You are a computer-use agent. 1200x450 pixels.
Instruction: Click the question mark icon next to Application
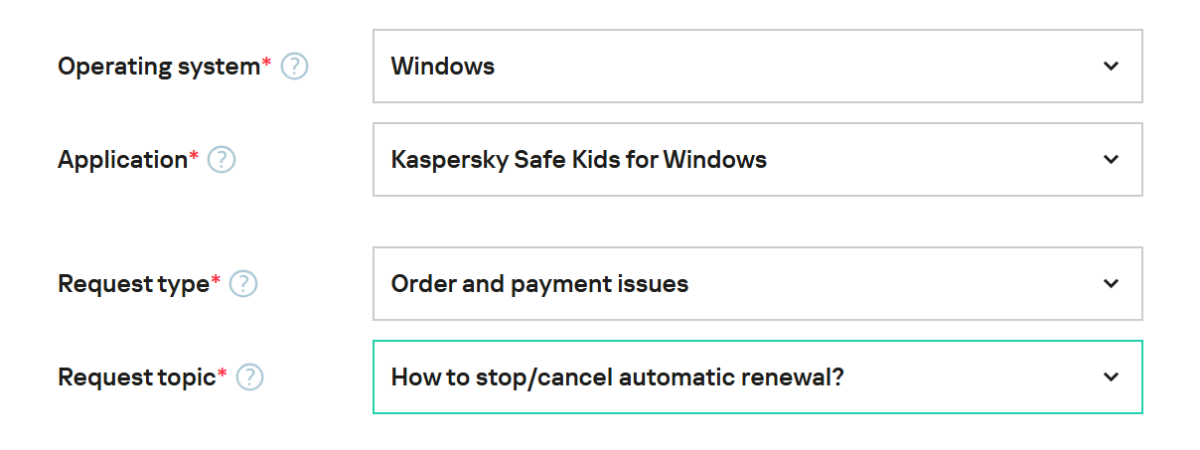(x=221, y=160)
